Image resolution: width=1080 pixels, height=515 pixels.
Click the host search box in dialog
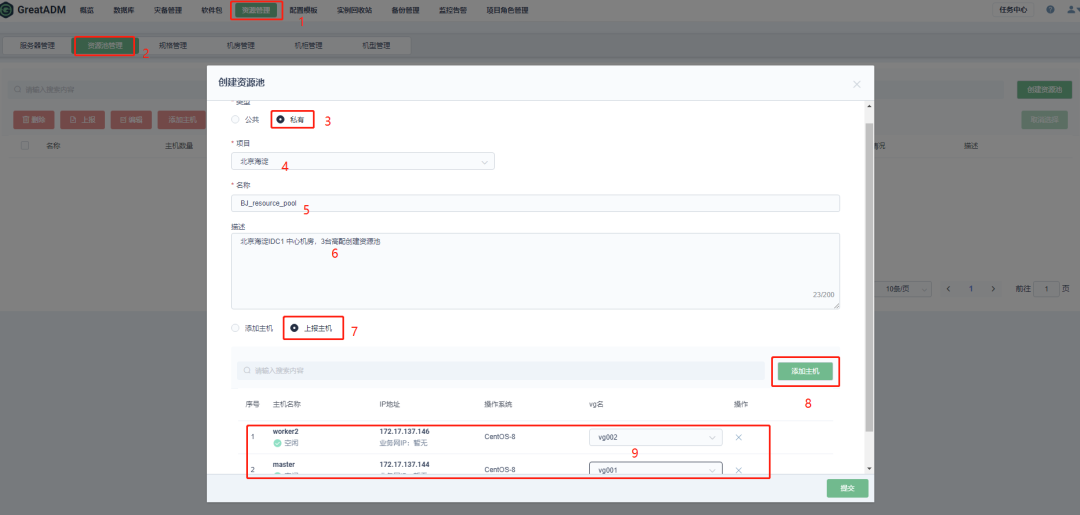coord(501,370)
